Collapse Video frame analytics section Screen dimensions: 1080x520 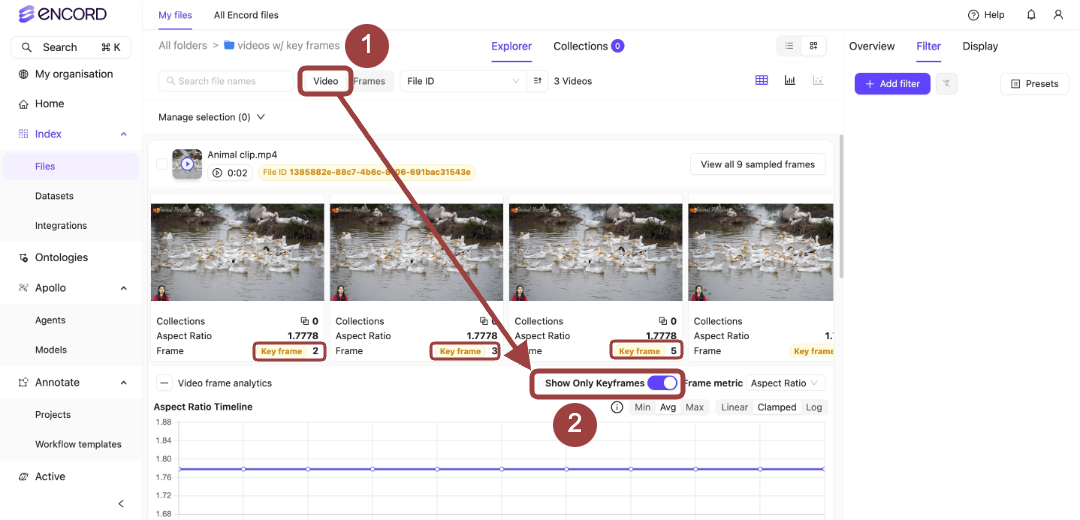[165, 383]
